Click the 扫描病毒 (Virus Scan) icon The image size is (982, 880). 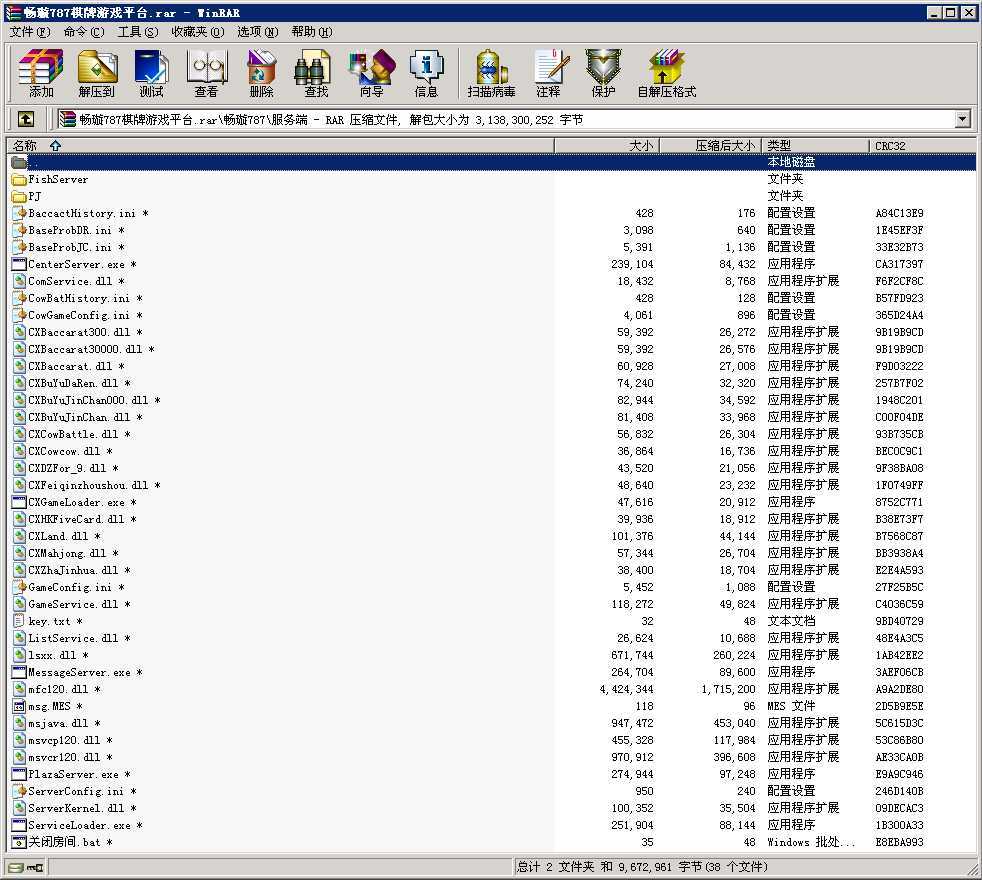(491, 74)
